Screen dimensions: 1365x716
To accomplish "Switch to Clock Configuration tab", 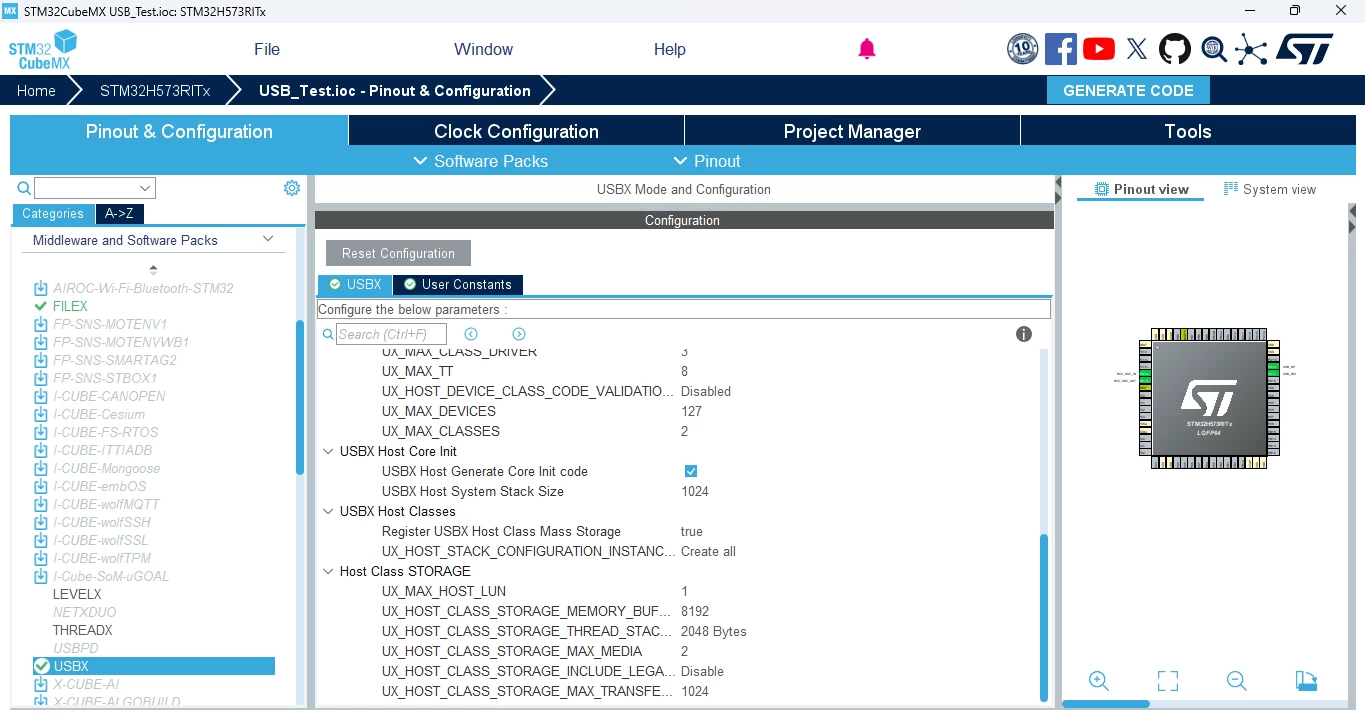I will coord(516,131).
